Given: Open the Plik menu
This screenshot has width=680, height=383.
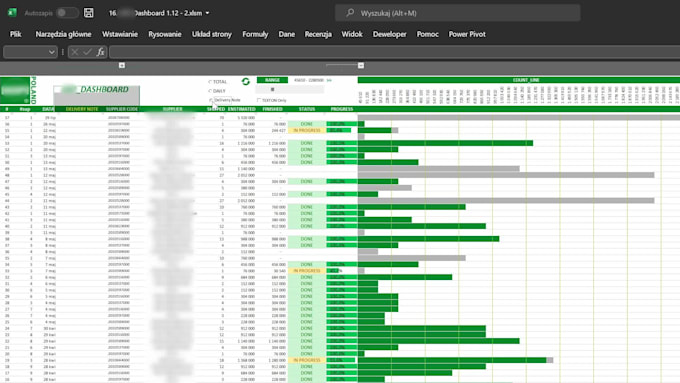Looking at the screenshot, I should (16, 34).
